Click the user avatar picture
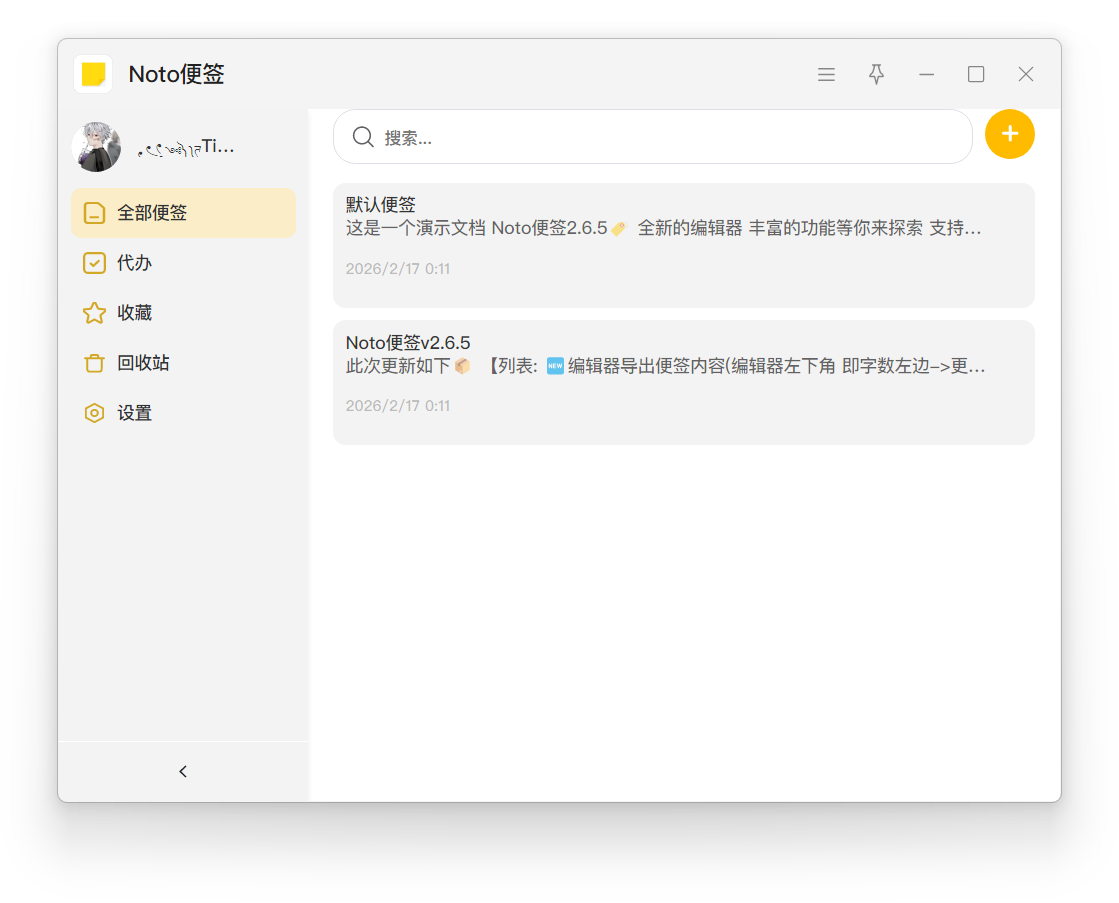This screenshot has width=1119, height=903. (96, 147)
